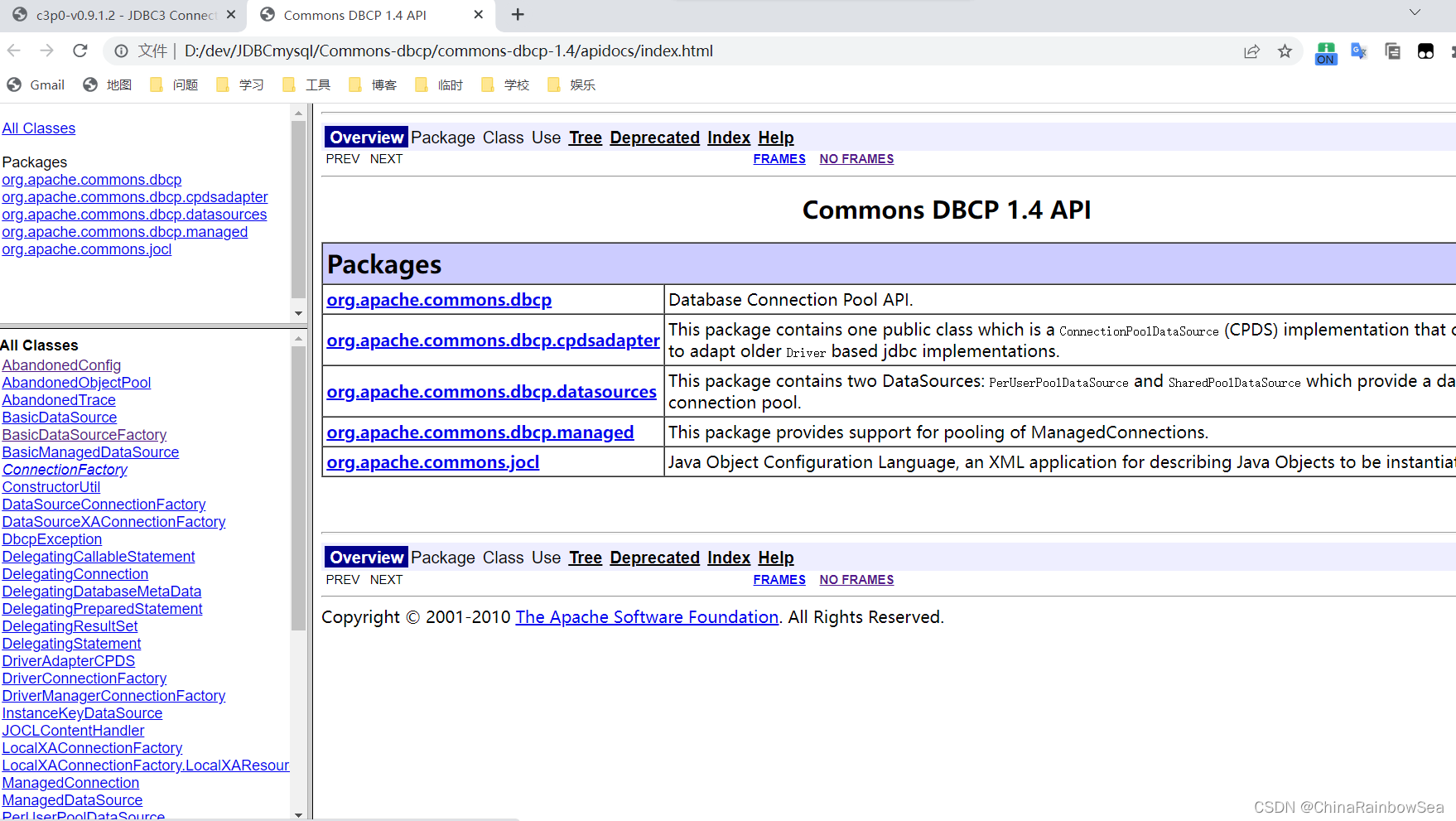Click Deprecated in the top navigation bar
This screenshot has height=821, width=1456.
tap(655, 138)
